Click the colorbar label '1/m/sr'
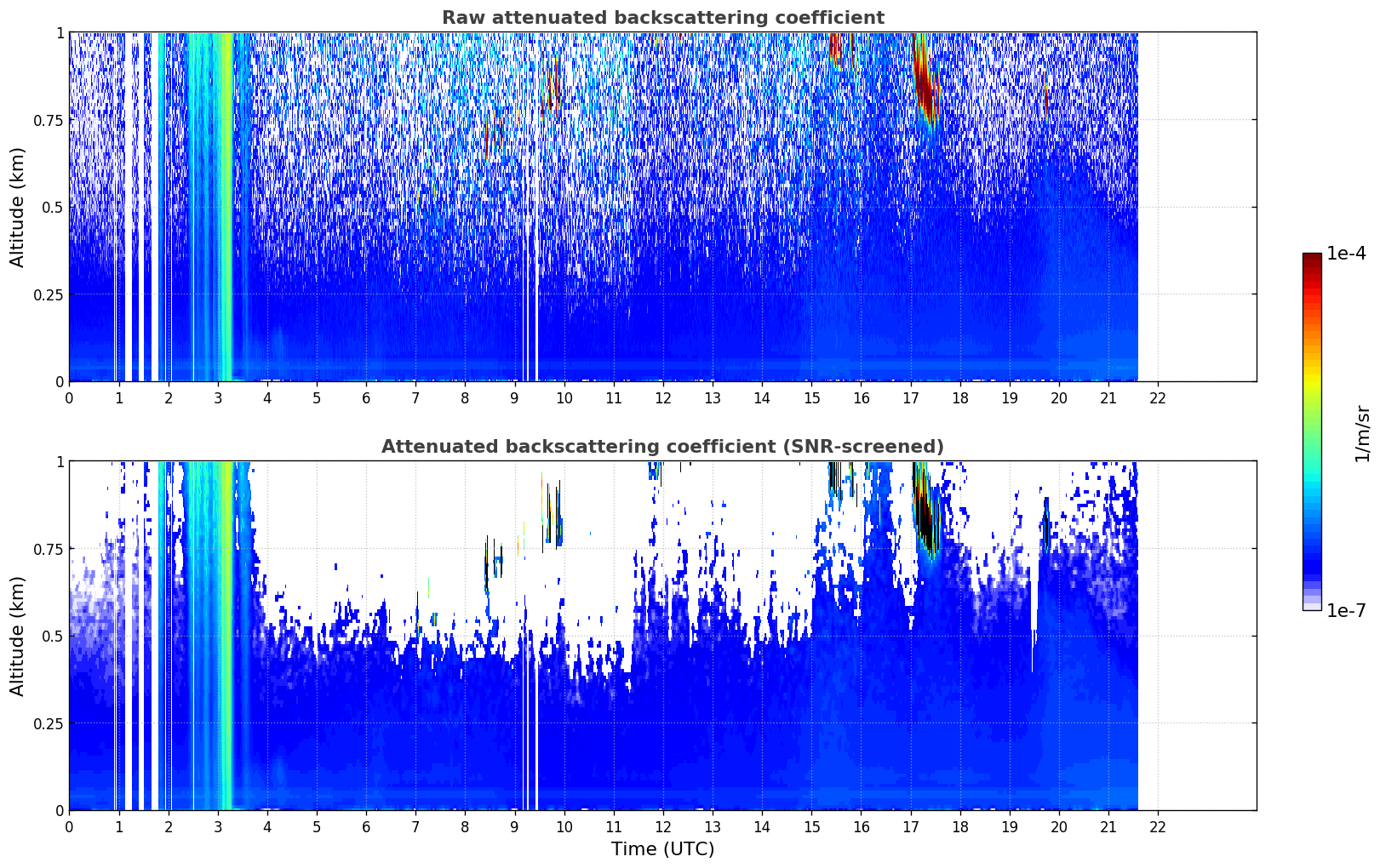The width and height of the screenshot is (1380, 868). [x=1362, y=433]
